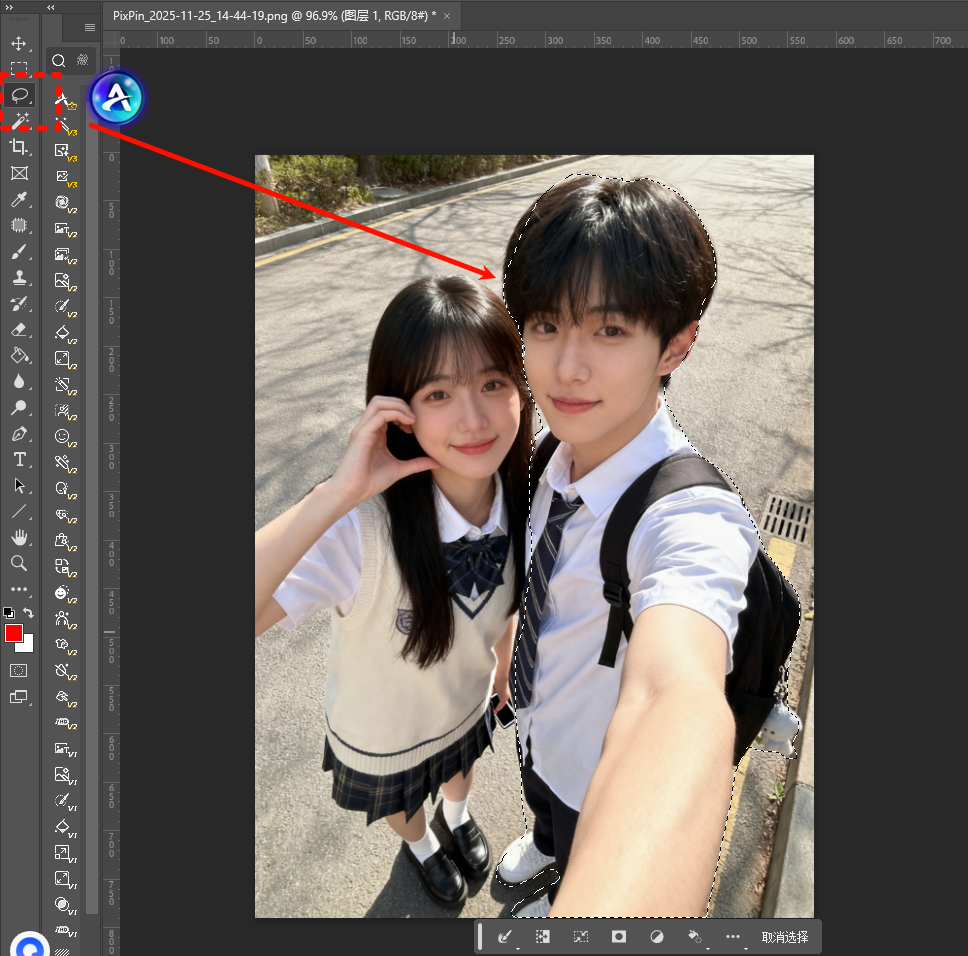Viewport: 968px width, 956px height.
Task: Activate the Zoom magnifier tool
Action: click(x=19, y=564)
